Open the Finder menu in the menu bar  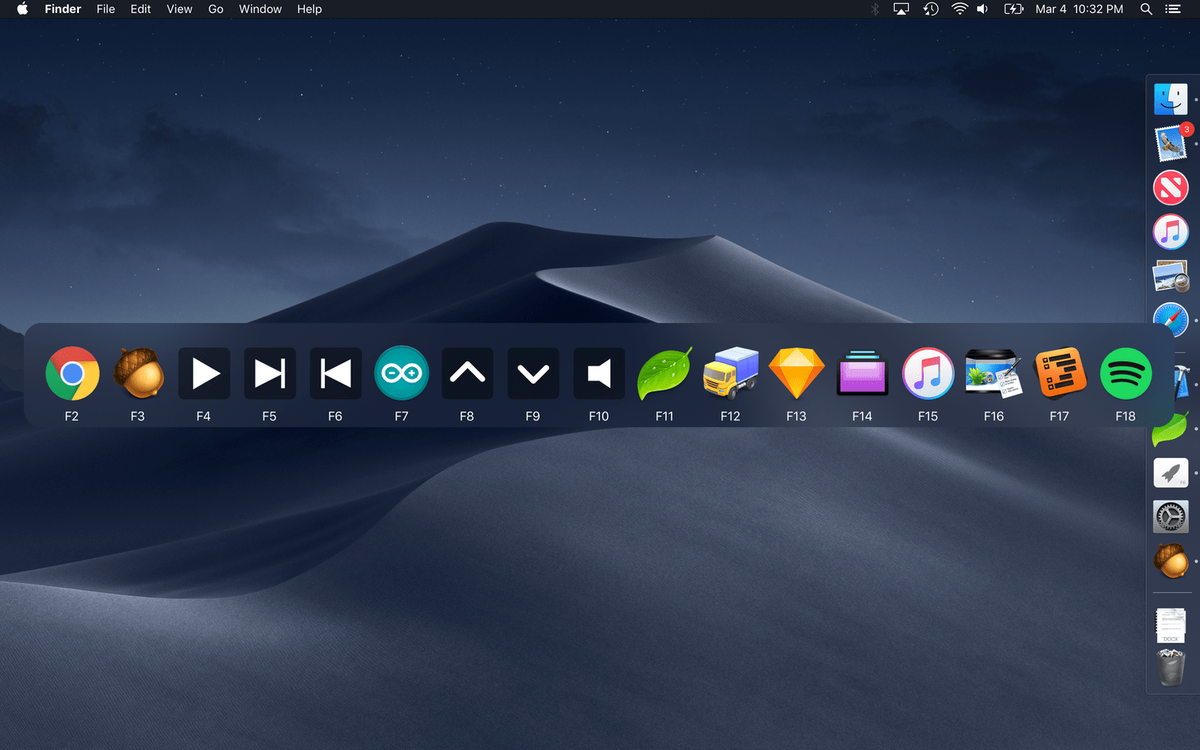(63, 9)
